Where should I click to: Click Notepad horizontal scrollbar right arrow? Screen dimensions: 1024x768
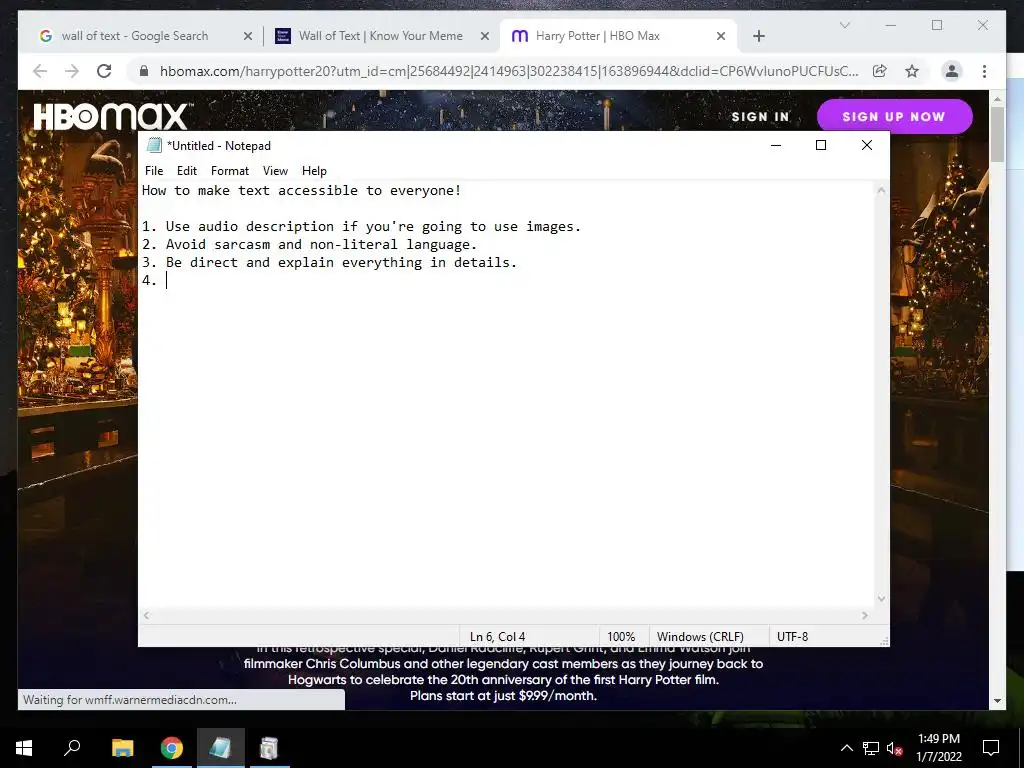865,615
